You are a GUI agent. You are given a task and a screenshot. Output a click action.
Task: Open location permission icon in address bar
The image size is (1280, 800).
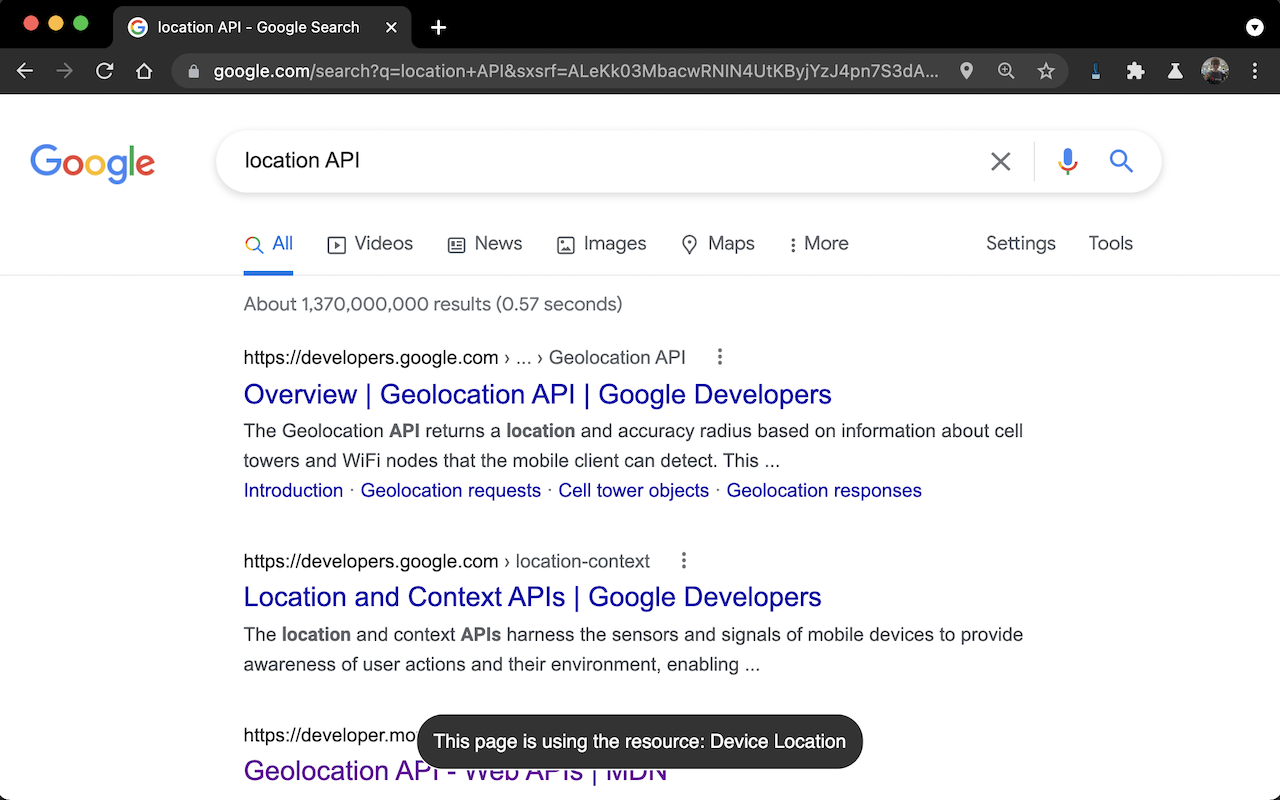point(966,71)
